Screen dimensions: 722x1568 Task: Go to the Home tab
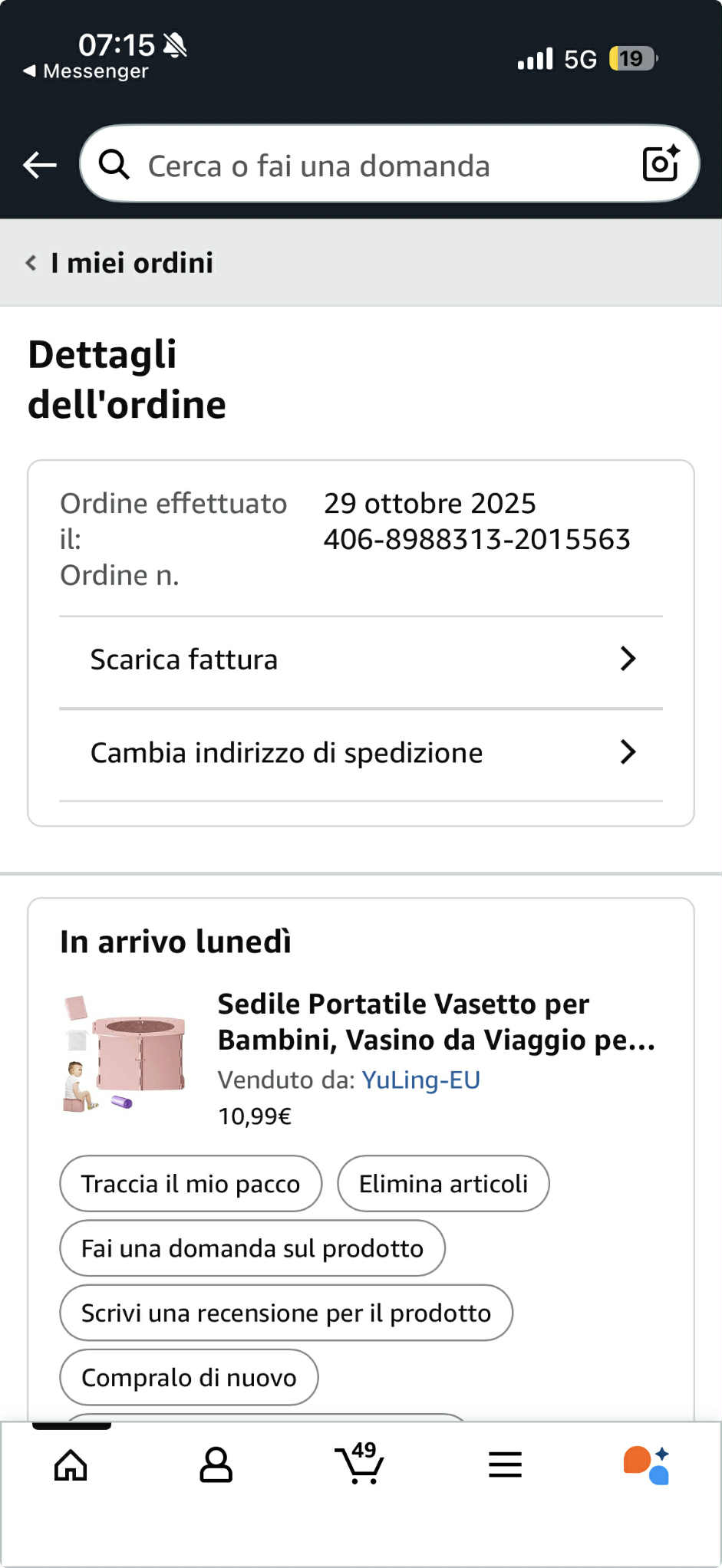71,1465
